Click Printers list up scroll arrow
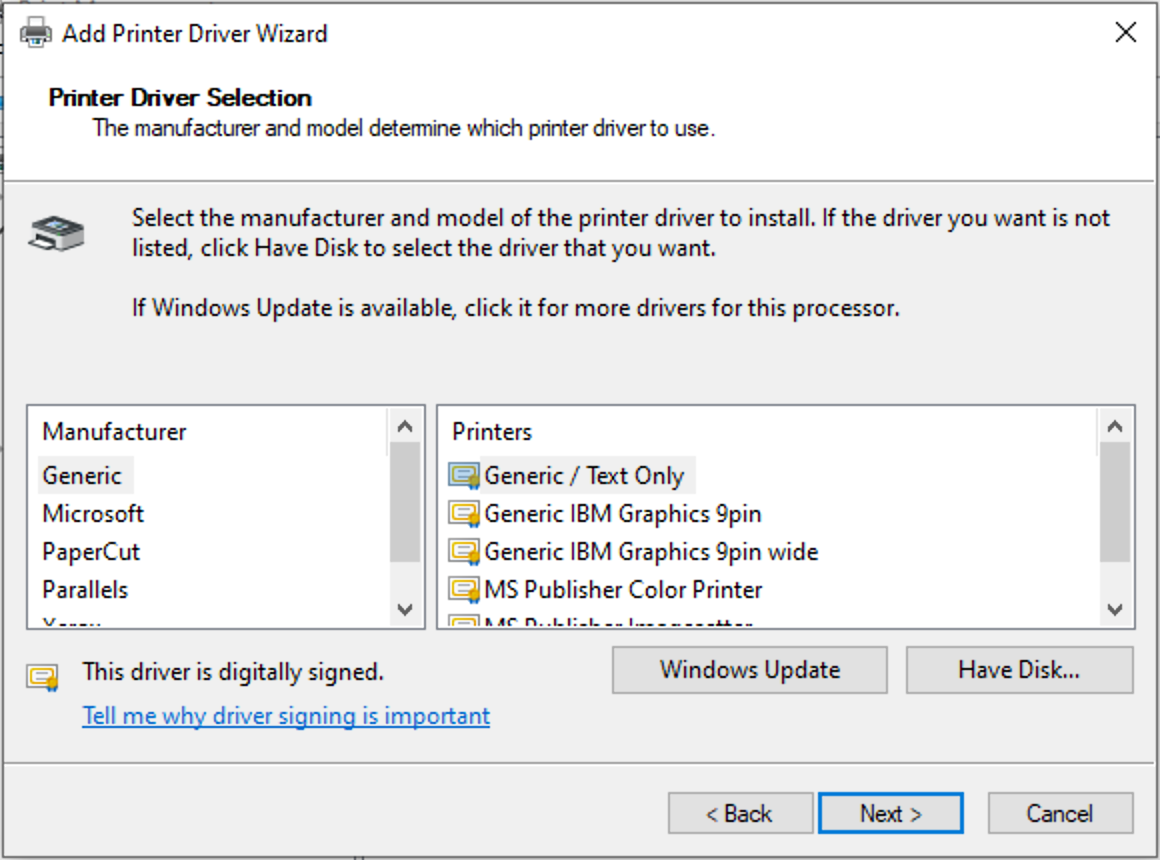The image size is (1160, 860). 1115,426
